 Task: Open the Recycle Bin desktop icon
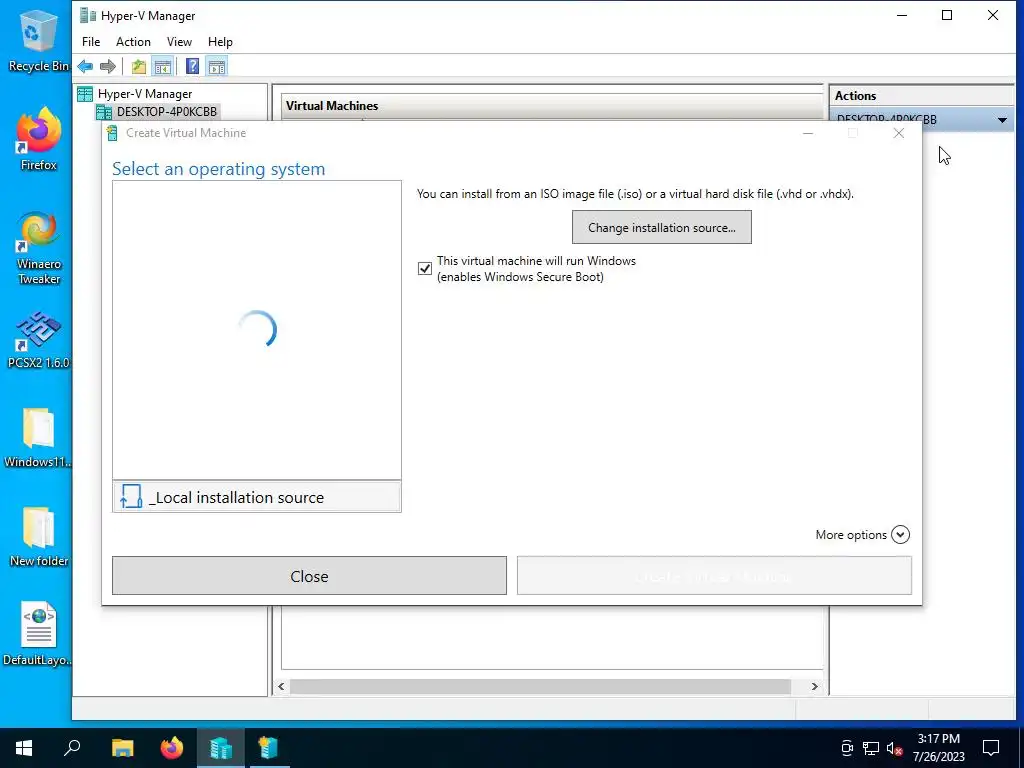[38, 41]
